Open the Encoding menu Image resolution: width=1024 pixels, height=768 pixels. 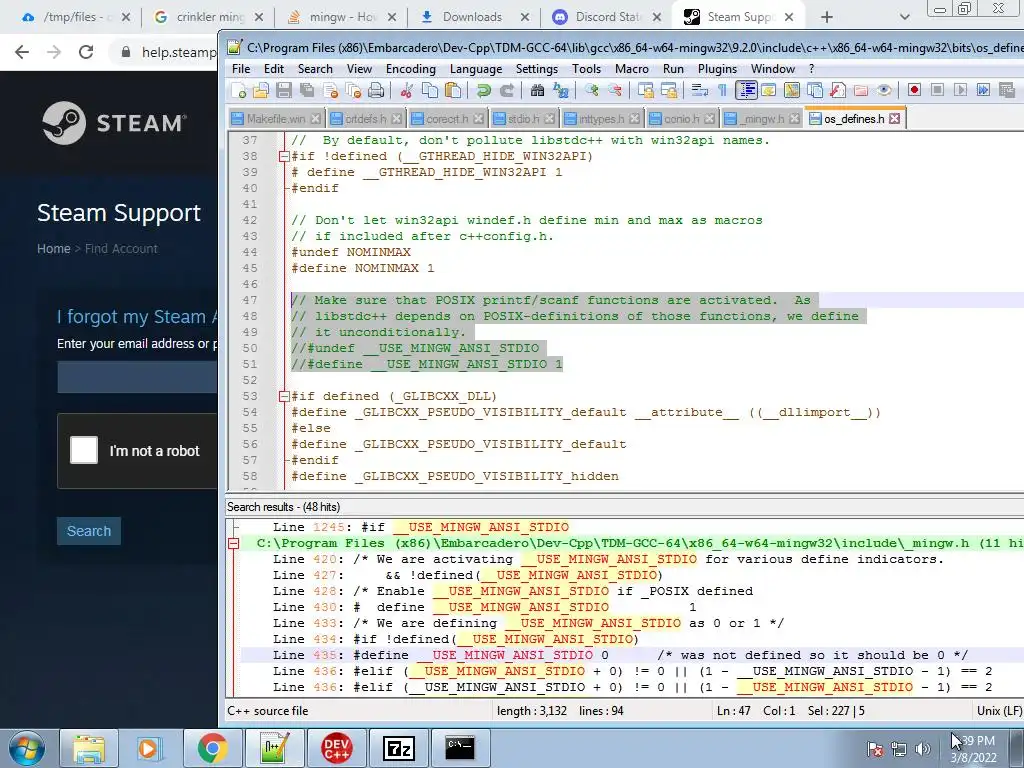point(410,69)
